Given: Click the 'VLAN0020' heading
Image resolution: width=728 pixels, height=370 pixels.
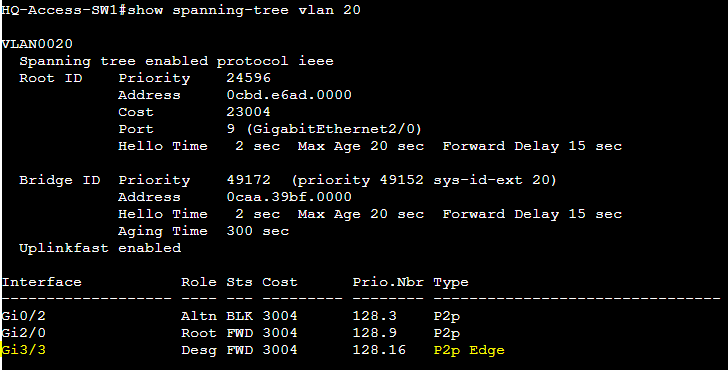Looking at the screenshot, I should point(37,44).
